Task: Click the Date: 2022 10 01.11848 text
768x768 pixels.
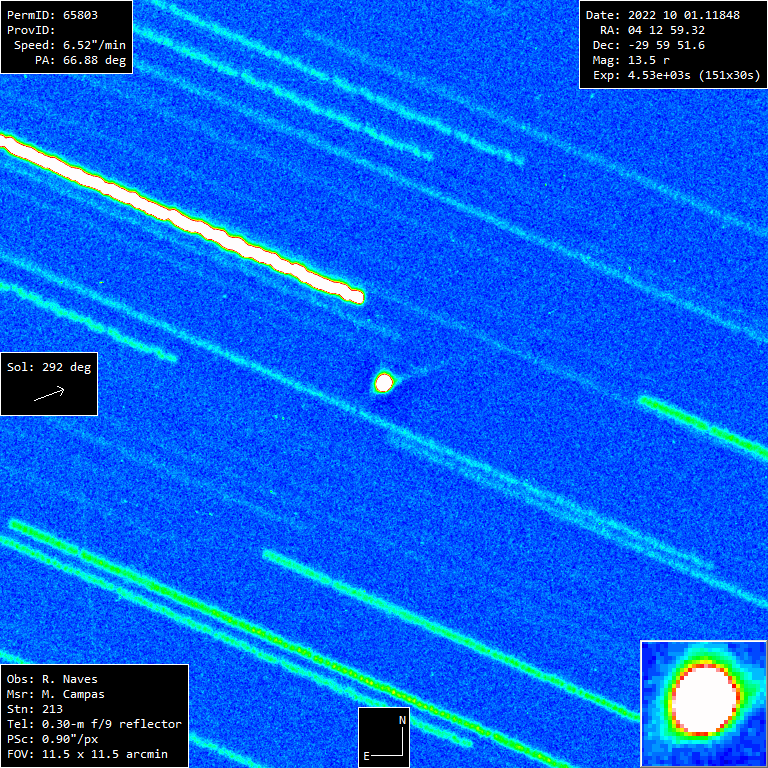Action: [x=663, y=15]
